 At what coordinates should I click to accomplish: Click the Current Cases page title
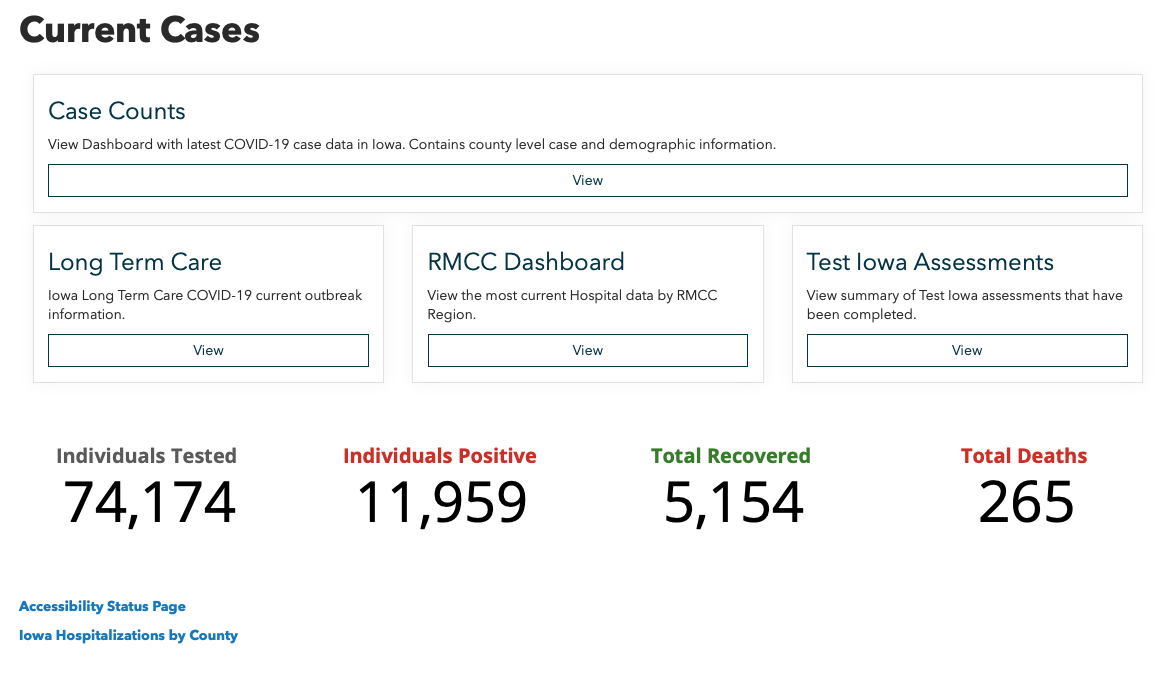pyautogui.click(x=139, y=30)
